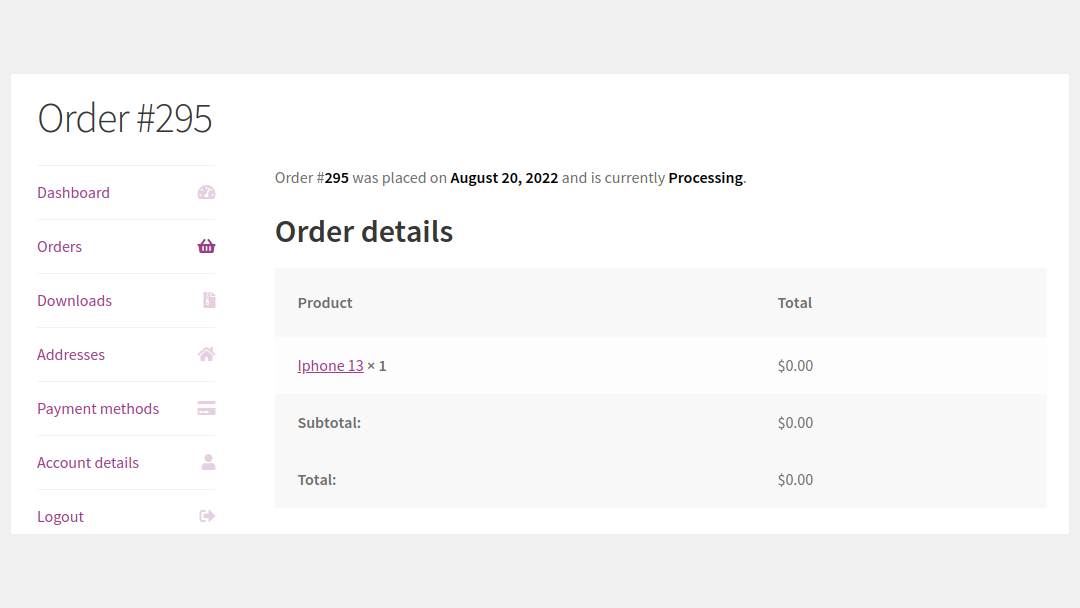
Task: Open the Iphone 13 product link
Action: (x=330, y=366)
